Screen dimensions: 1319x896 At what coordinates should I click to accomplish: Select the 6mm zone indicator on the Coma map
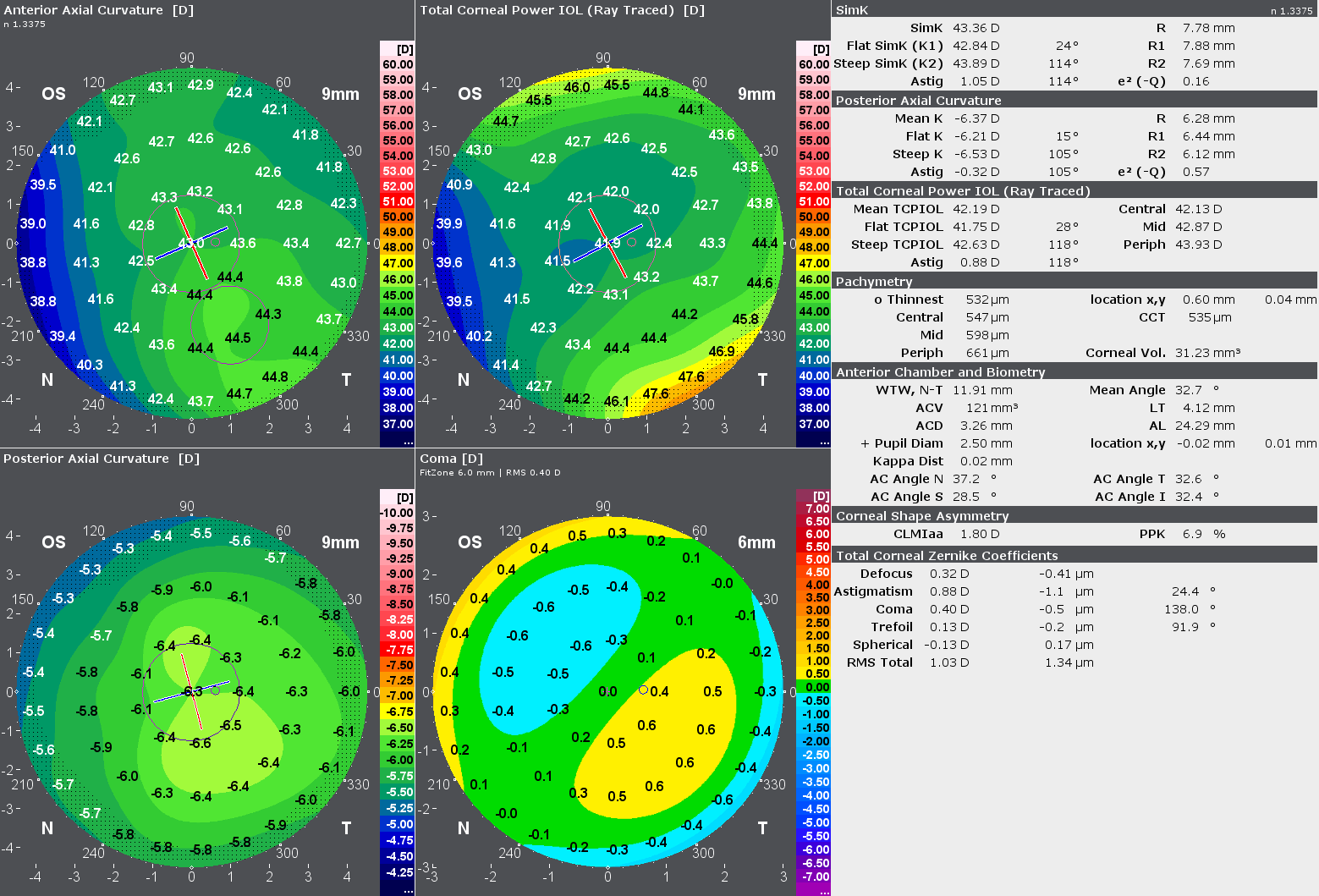(756, 542)
